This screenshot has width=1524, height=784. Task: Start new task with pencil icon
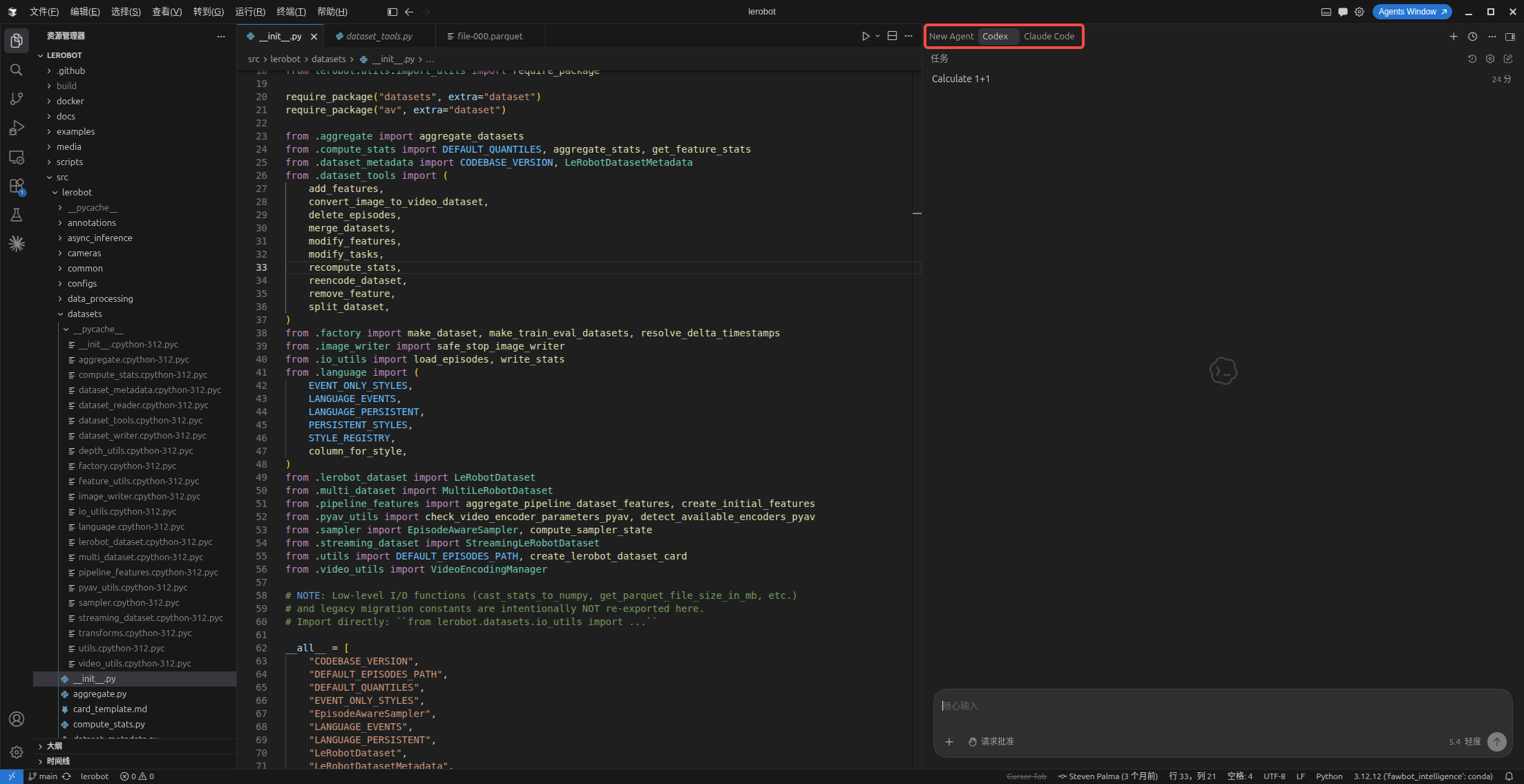point(1508,59)
